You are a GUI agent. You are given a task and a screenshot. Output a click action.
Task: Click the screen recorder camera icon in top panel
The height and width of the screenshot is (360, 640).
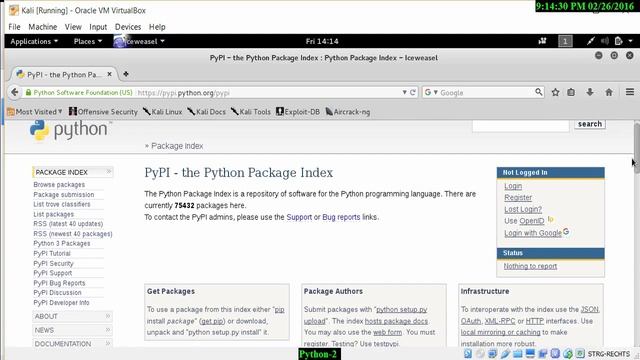pos(542,41)
